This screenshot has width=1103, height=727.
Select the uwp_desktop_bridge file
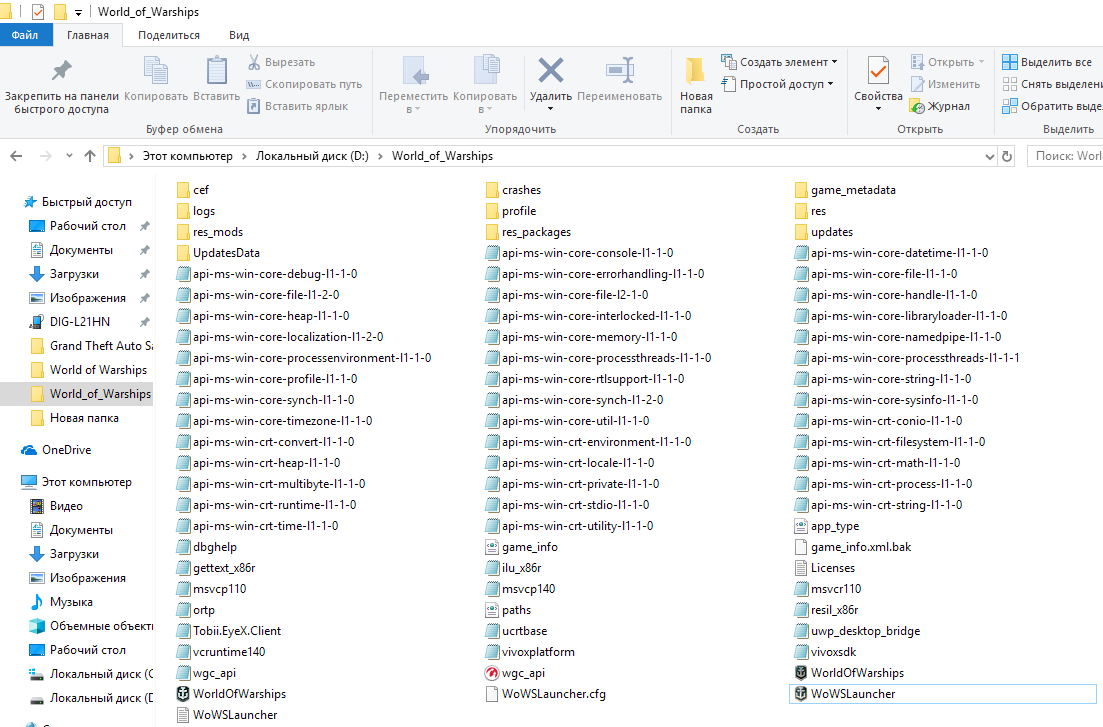[x=857, y=631]
